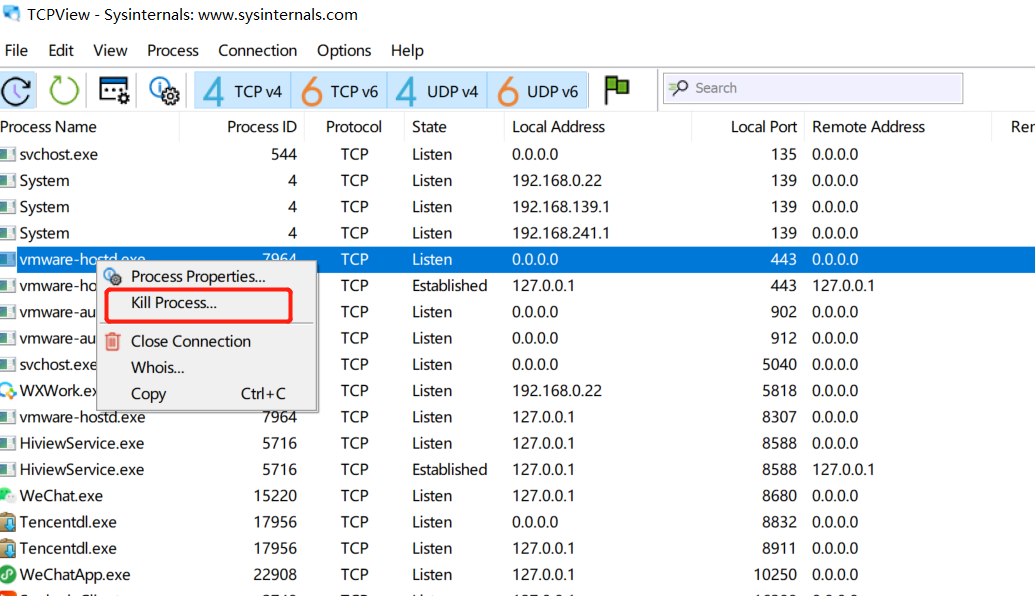This screenshot has width=1035, height=596.
Task: Select the HiviewService.exe row in Established state
Action: pos(518,470)
